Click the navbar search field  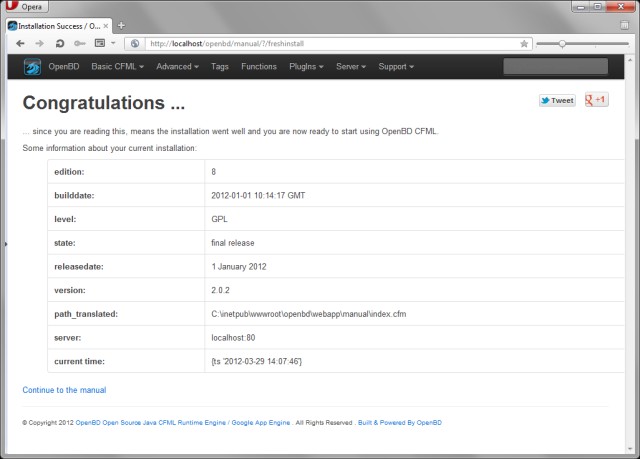point(556,67)
